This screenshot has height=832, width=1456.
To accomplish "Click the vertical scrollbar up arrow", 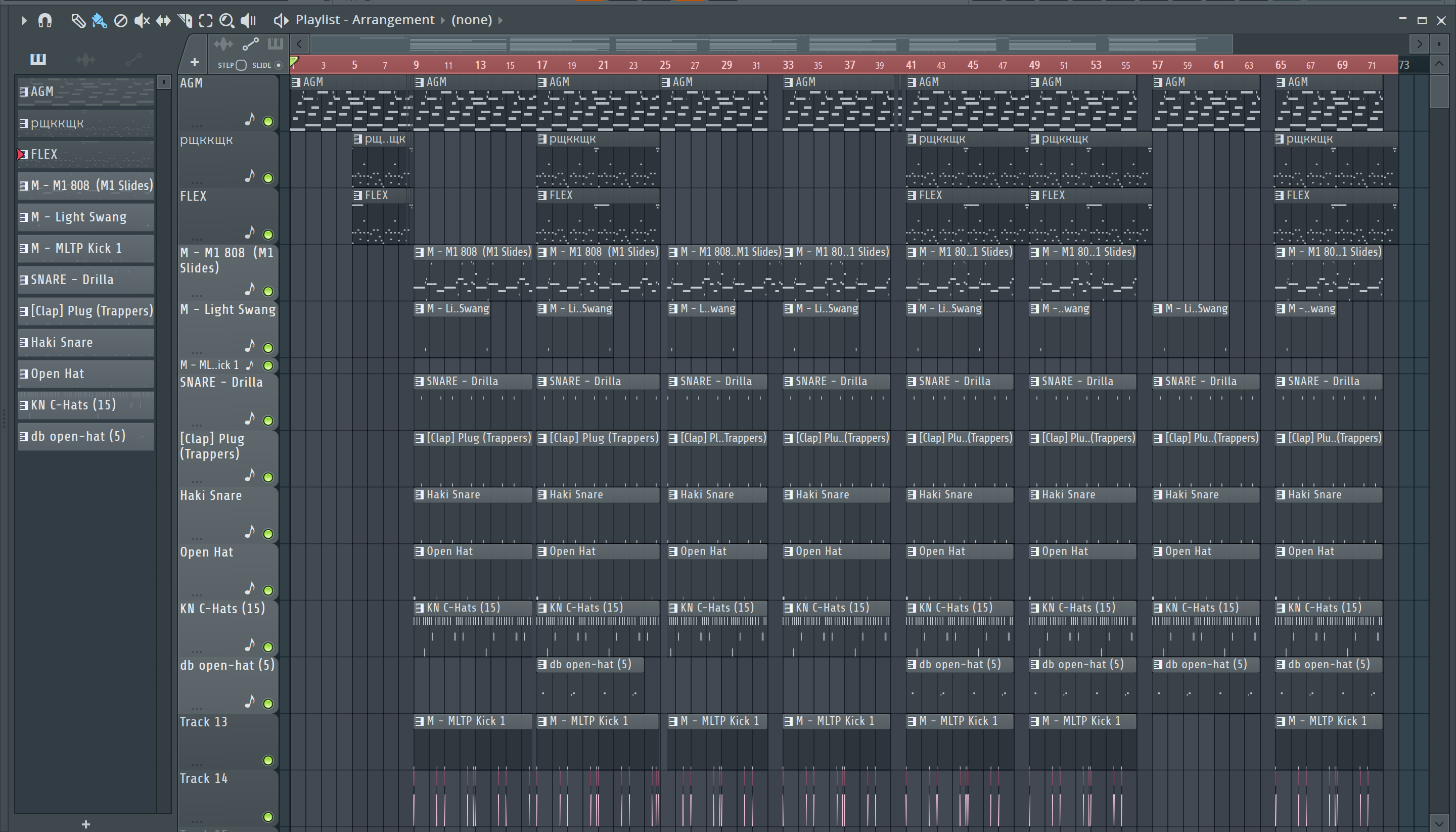I will coord(1439,64).
